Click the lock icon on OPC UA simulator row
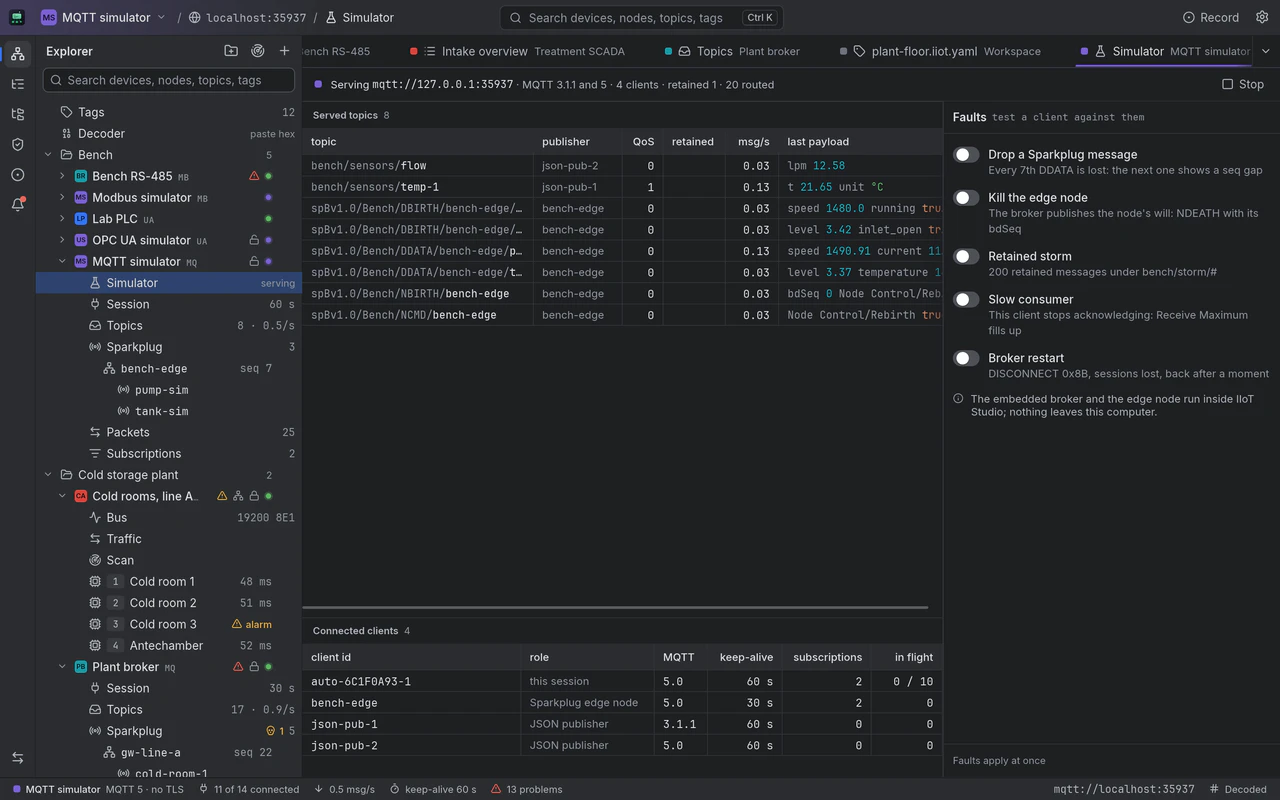Viewport: 1280px width, 800px height. [254, 240]
